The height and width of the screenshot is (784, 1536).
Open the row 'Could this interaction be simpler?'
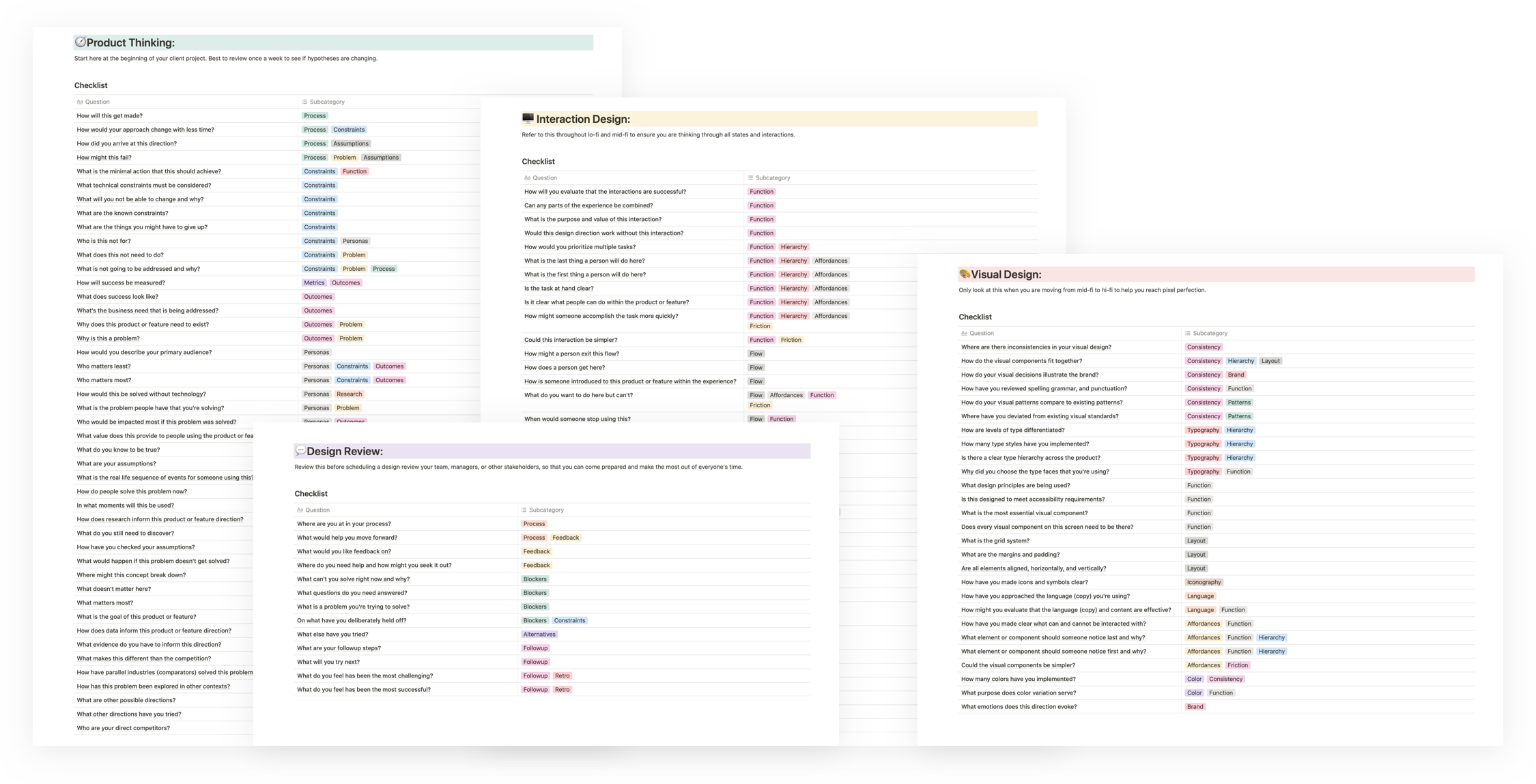pos(571,340)
